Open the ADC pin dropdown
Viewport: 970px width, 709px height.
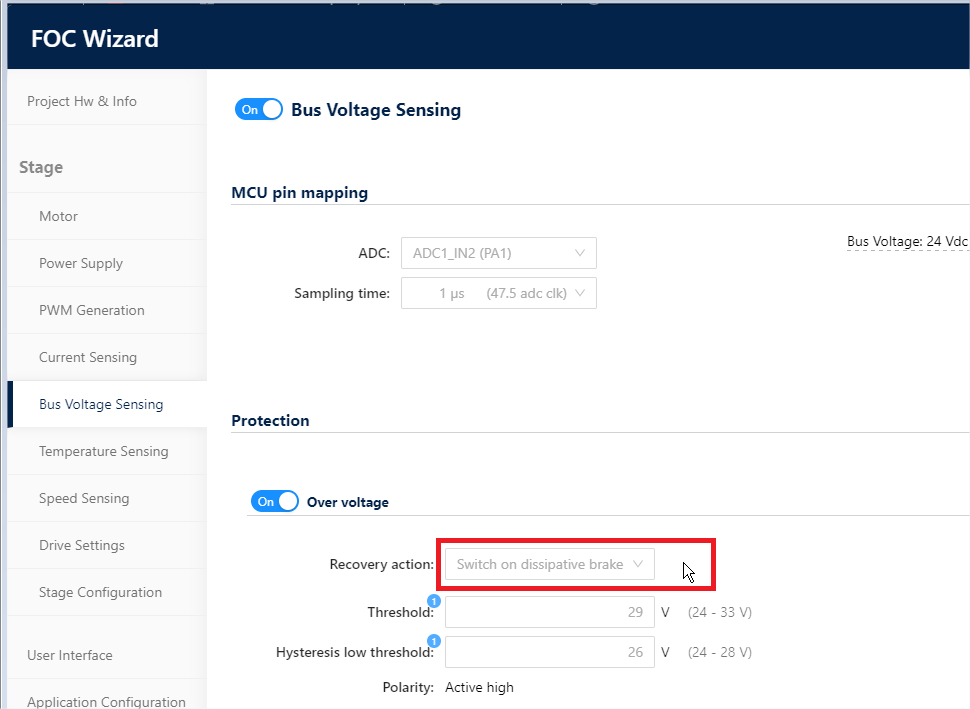[x=498, y=253]
